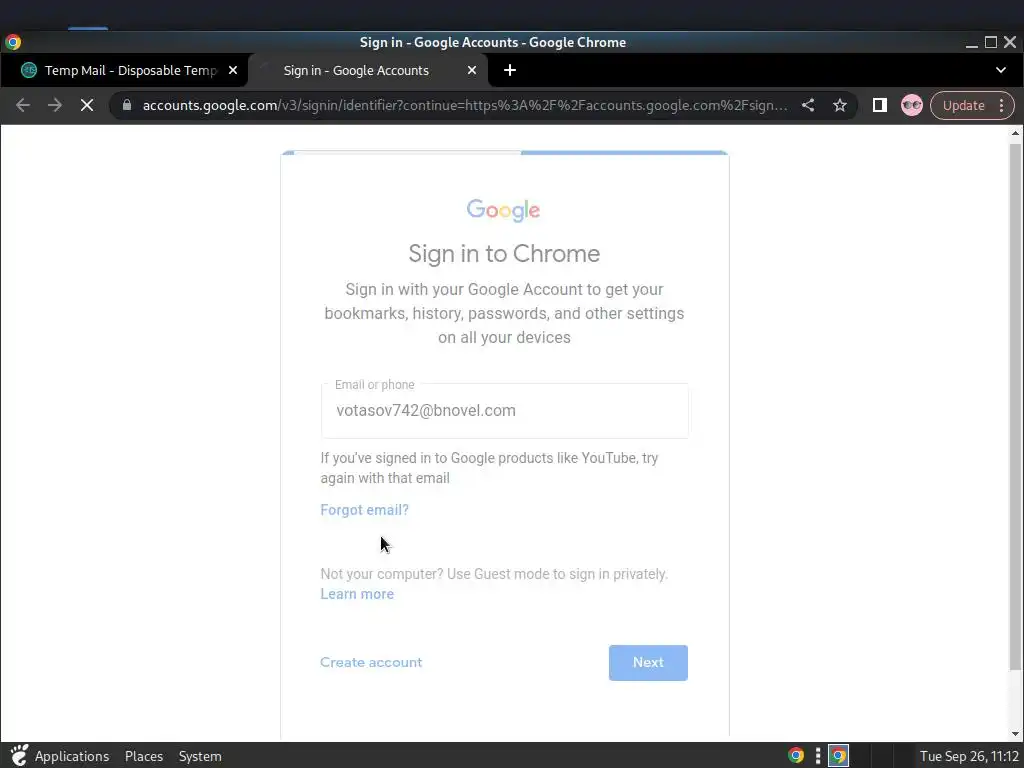Stop page loading with the X icon
The width and height of the screenshot is (1024, 768).
click(87, 105)
